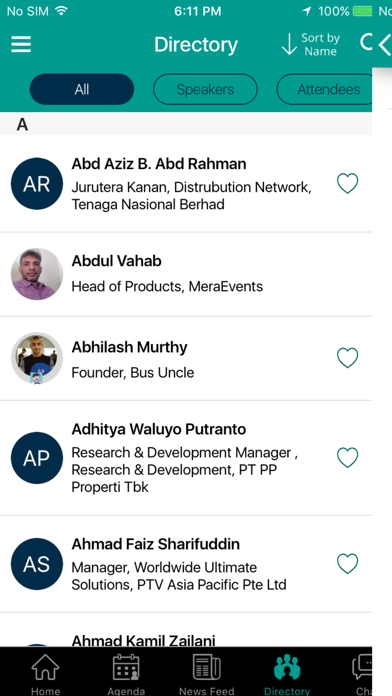This screenshot has width=392, height=696.
Task: Open the News Feed icon
Action: coord(206,668)
